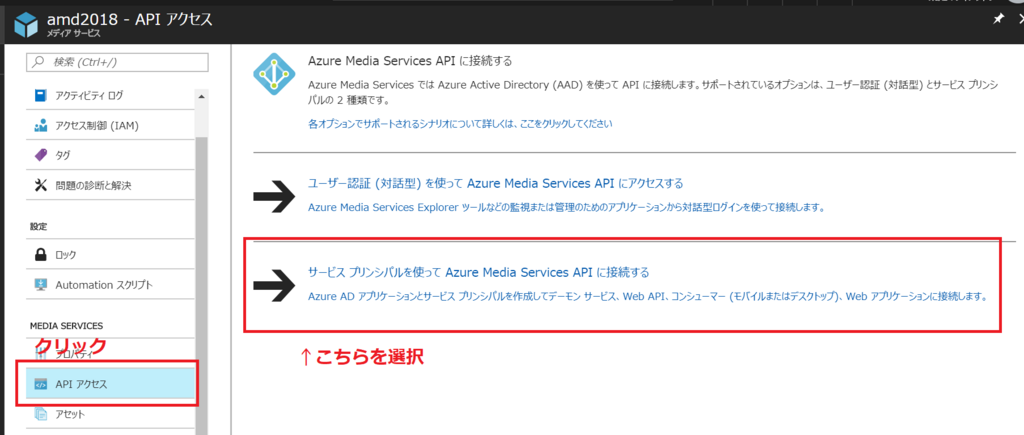1024x435 pixels.
Task: Click ユーザー認証 (対話型) を使って access link
Action: click(495, 183)
